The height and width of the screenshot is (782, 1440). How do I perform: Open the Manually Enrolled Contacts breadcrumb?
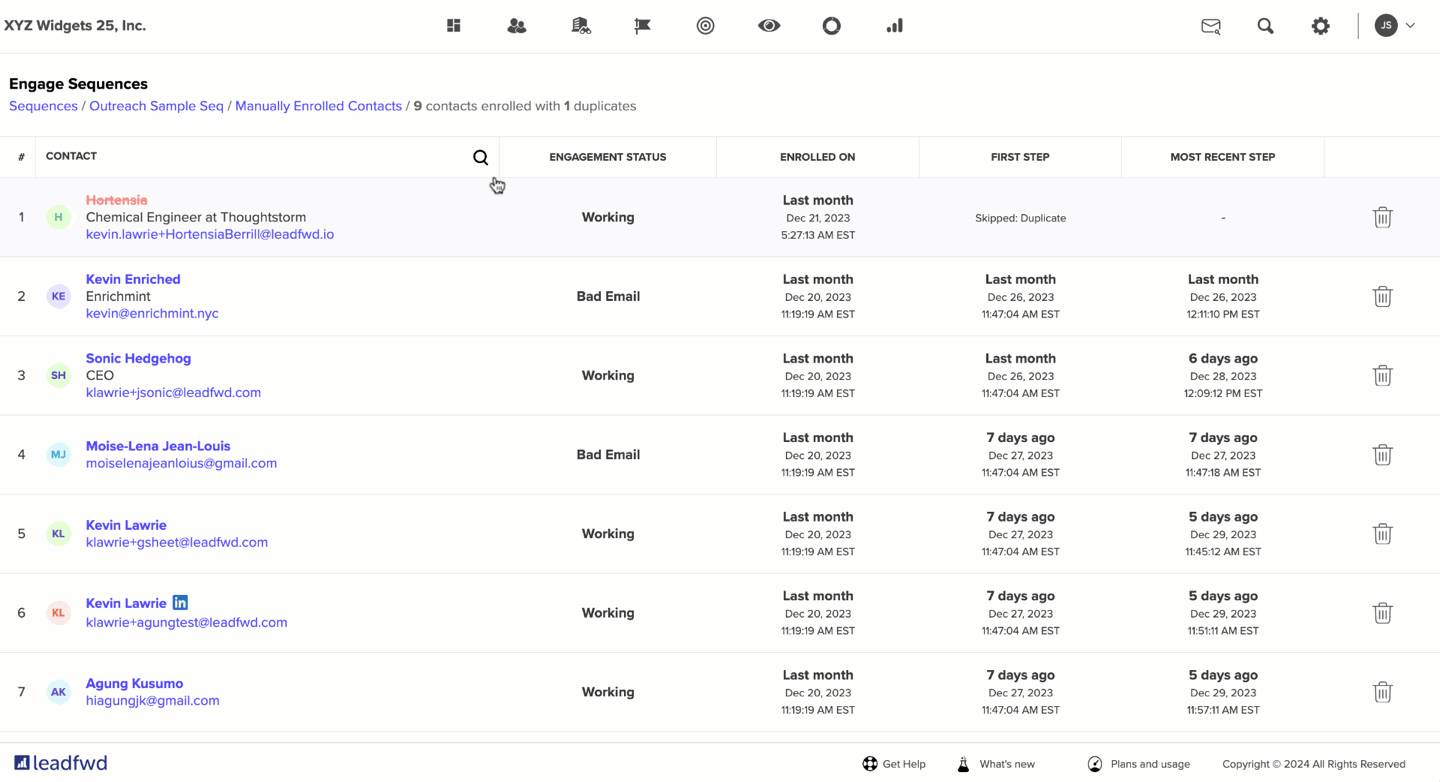[x=318, y=106]
